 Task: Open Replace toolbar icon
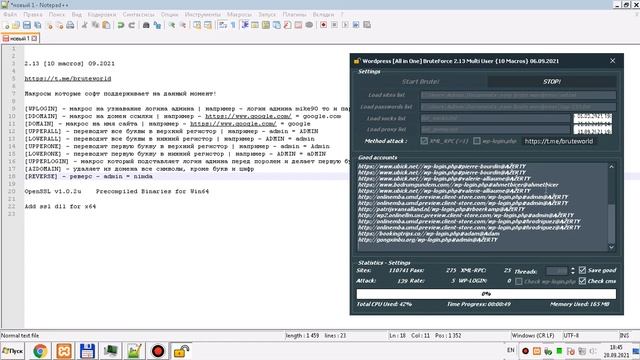click(157, 25)
